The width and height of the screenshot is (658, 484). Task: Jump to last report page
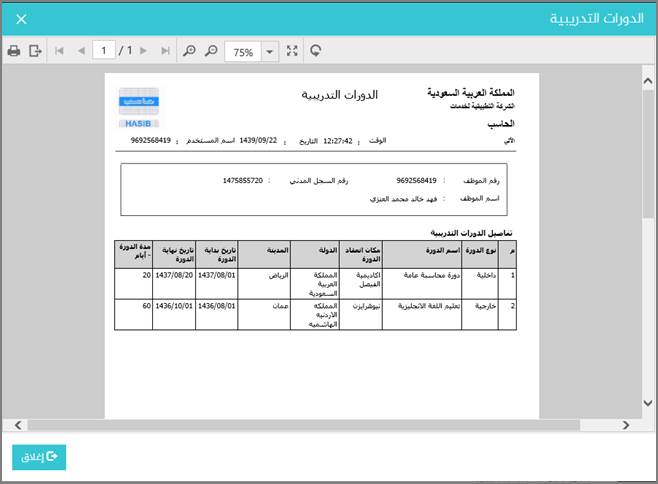tap(165, 51)
